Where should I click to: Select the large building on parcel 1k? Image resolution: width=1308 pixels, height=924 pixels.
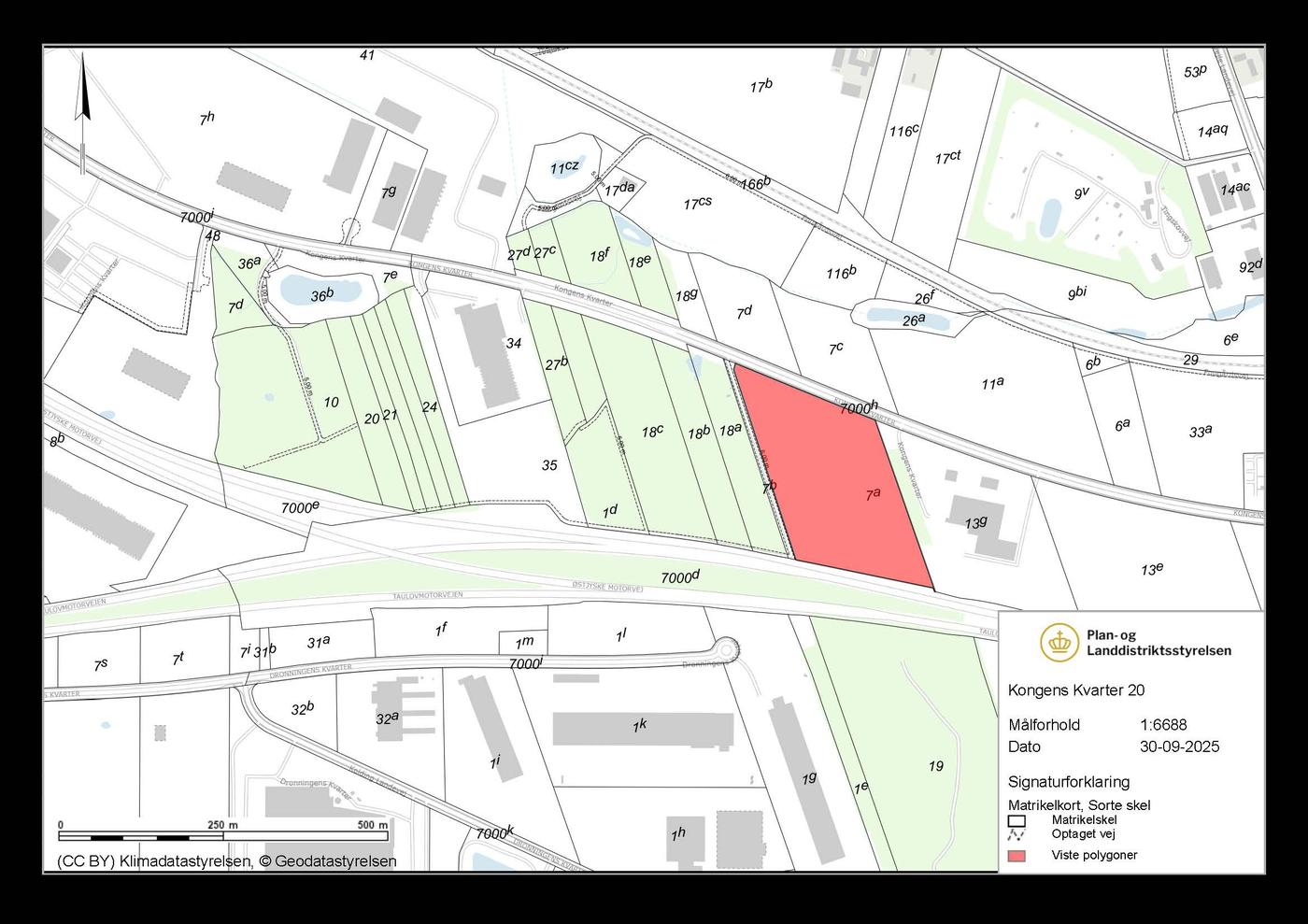click(642, 730)
